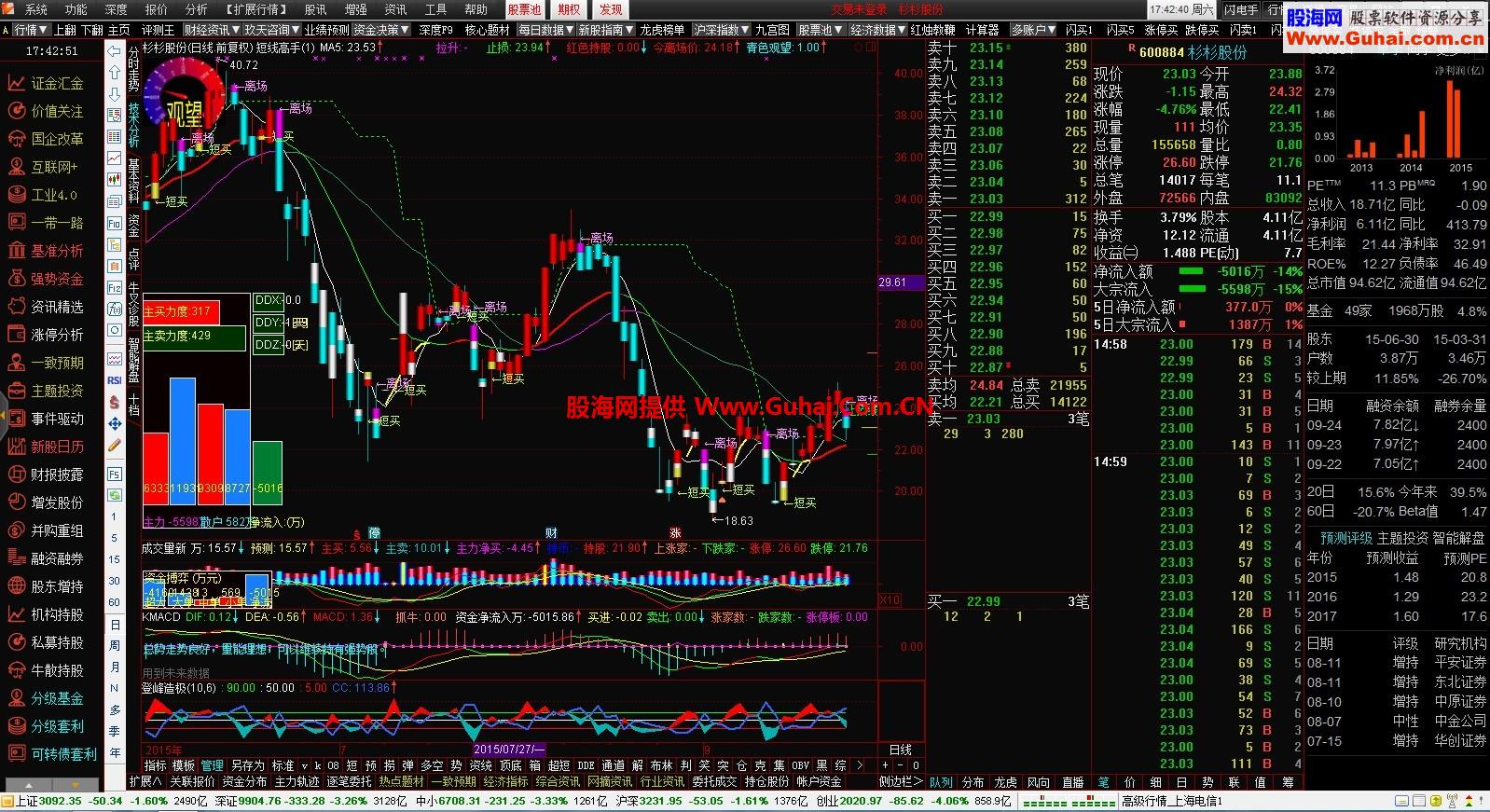Go to 主页 home button
This screenshot has width=1490, height=812.
pos(119,30)
